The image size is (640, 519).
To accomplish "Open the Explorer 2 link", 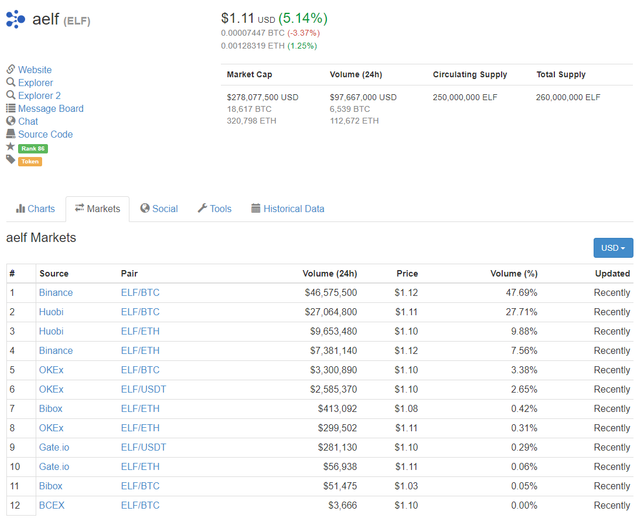I will pos(39,95).
